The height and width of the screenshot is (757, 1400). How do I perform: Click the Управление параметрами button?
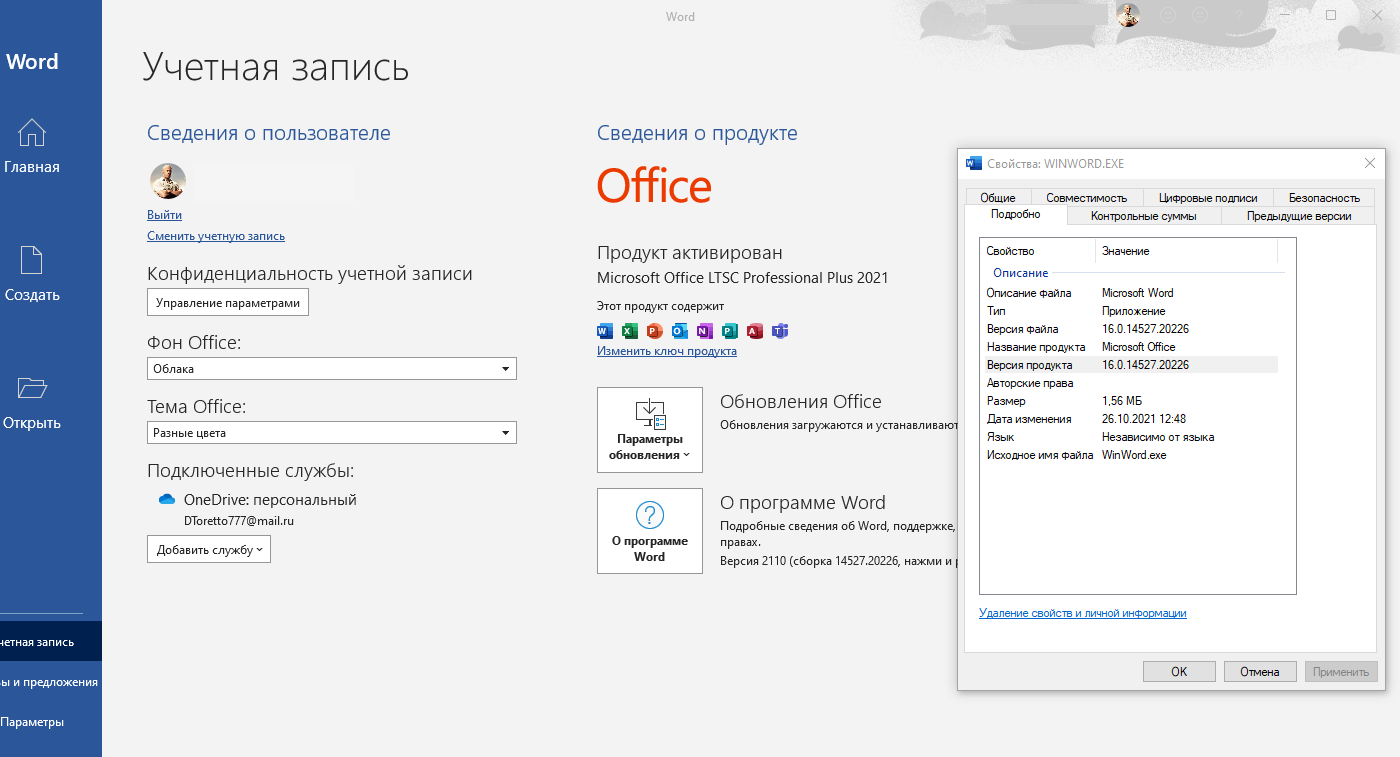tap(228, 303)
